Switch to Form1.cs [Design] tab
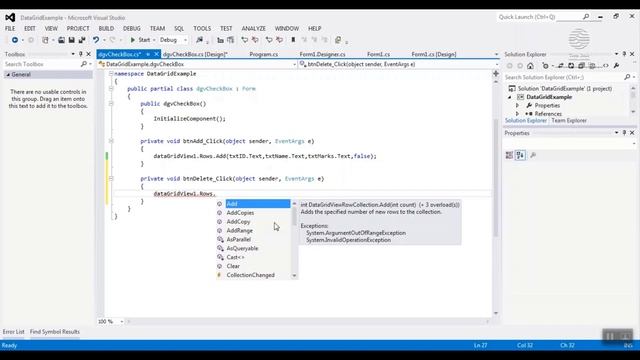Image resolution: width=640 pixels, height=360 pixels. [433, 54]
